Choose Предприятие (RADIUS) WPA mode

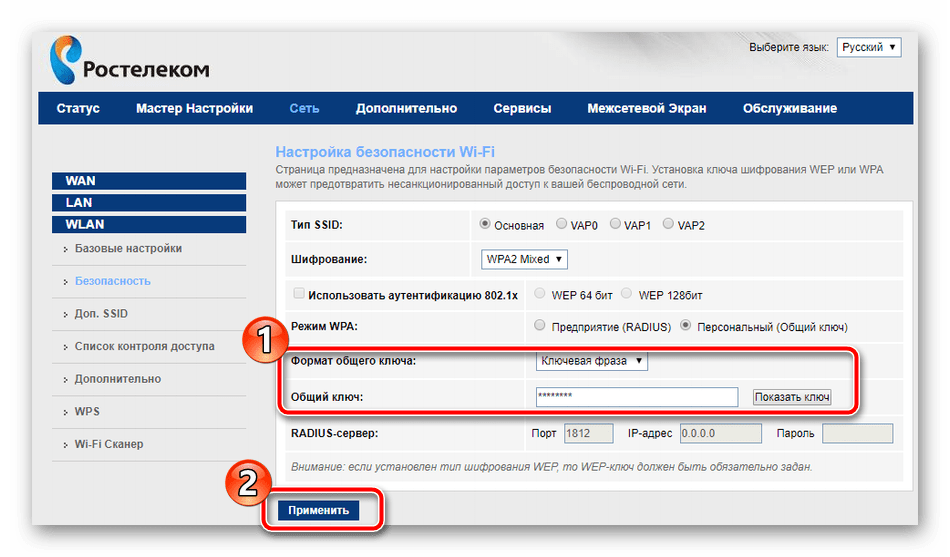[x=541, y=326]
